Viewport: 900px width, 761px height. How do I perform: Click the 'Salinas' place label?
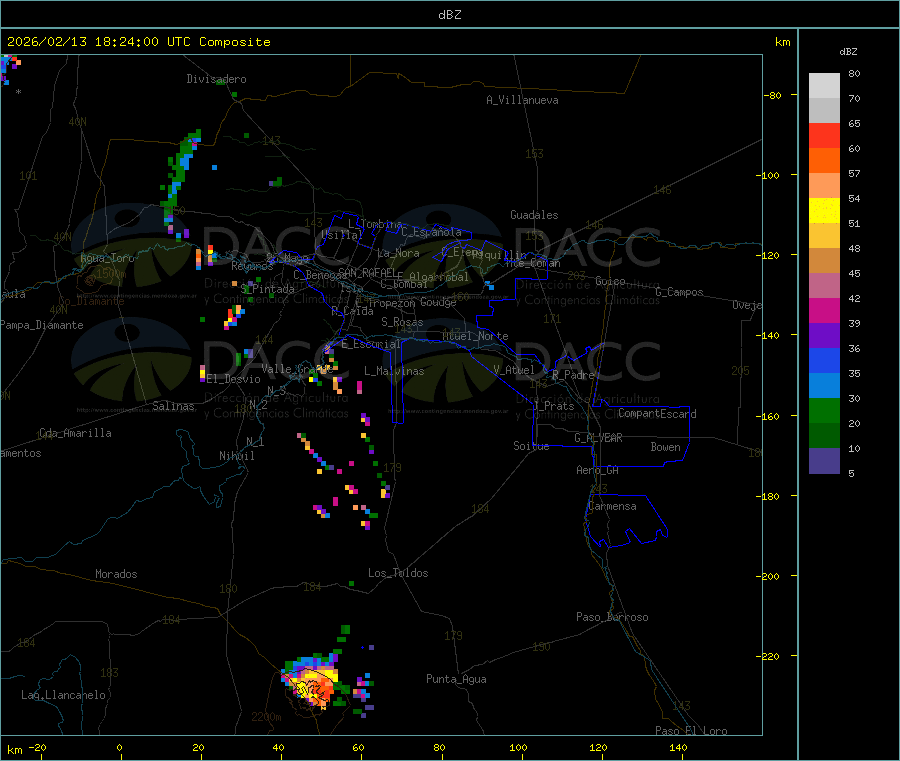coord(173,406)
